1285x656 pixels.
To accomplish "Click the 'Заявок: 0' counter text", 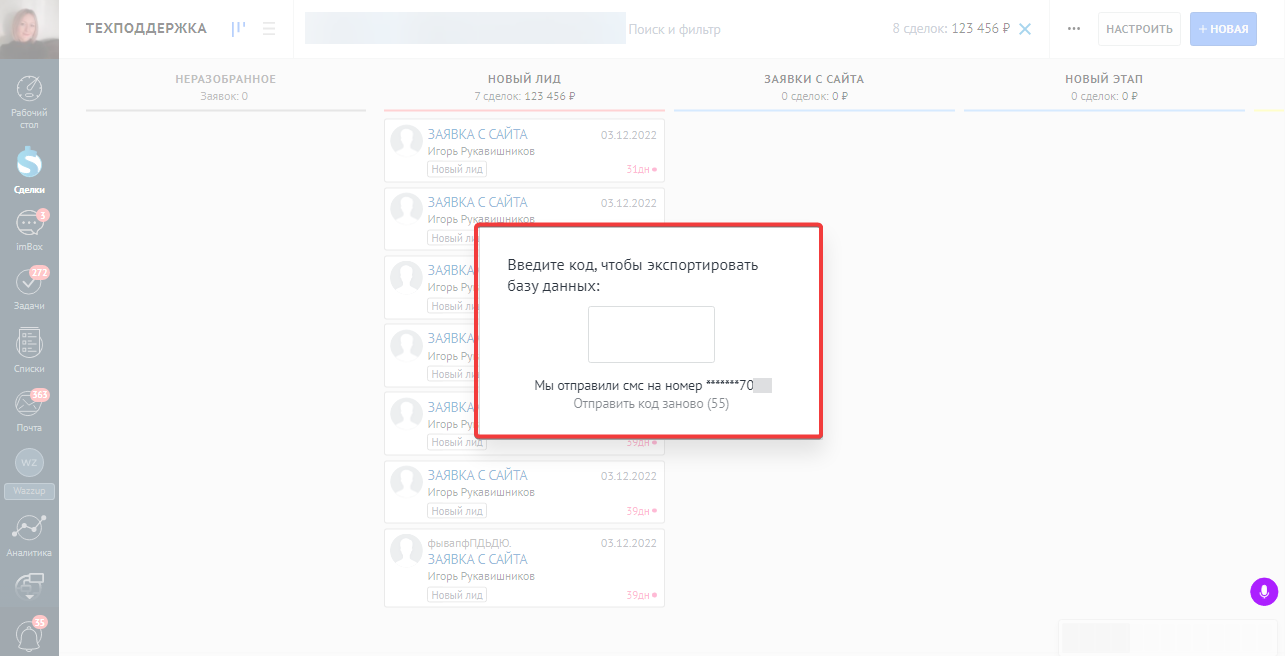I will click(224, 97).
